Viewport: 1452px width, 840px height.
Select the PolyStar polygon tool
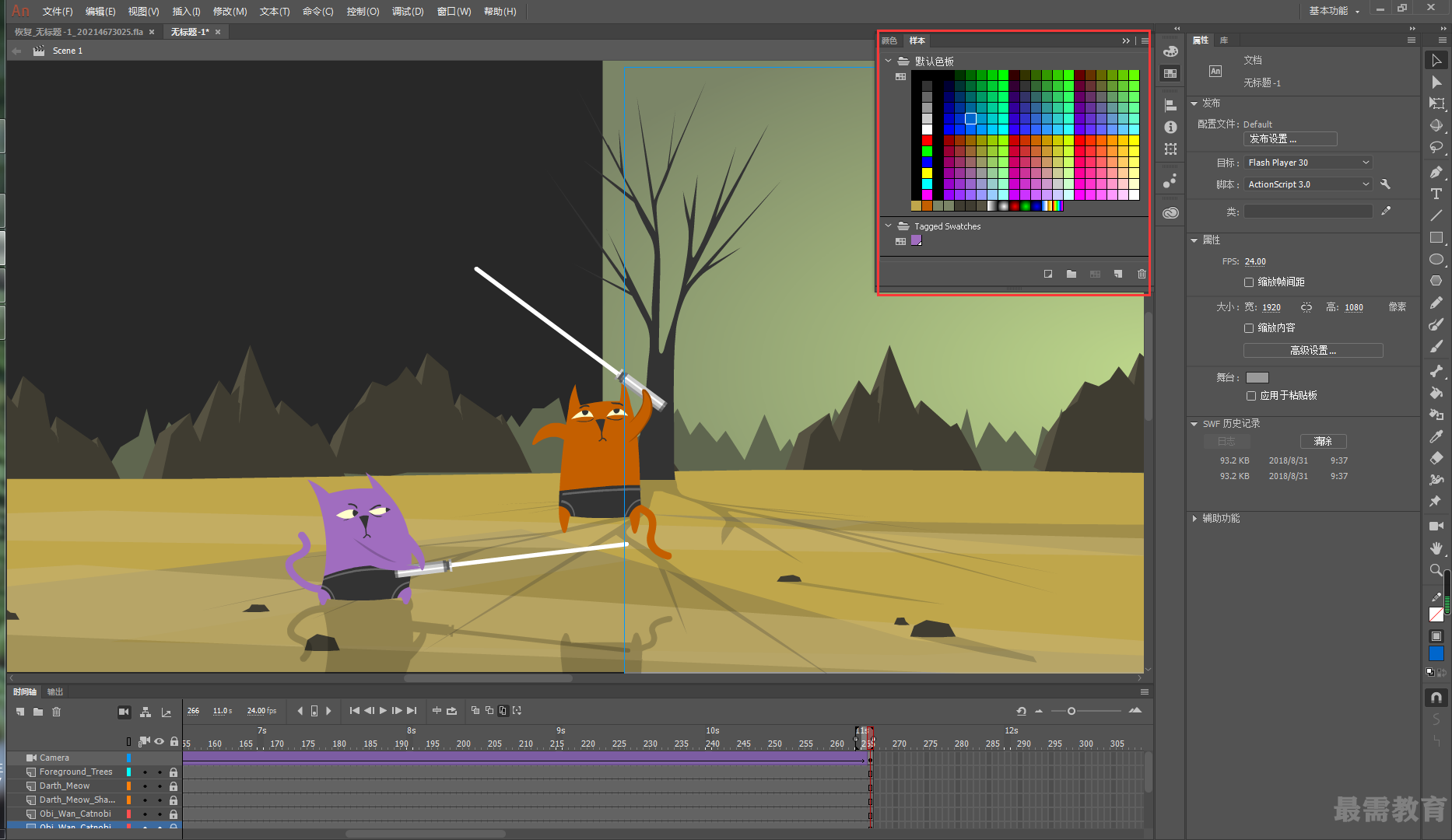point(1436,281)
